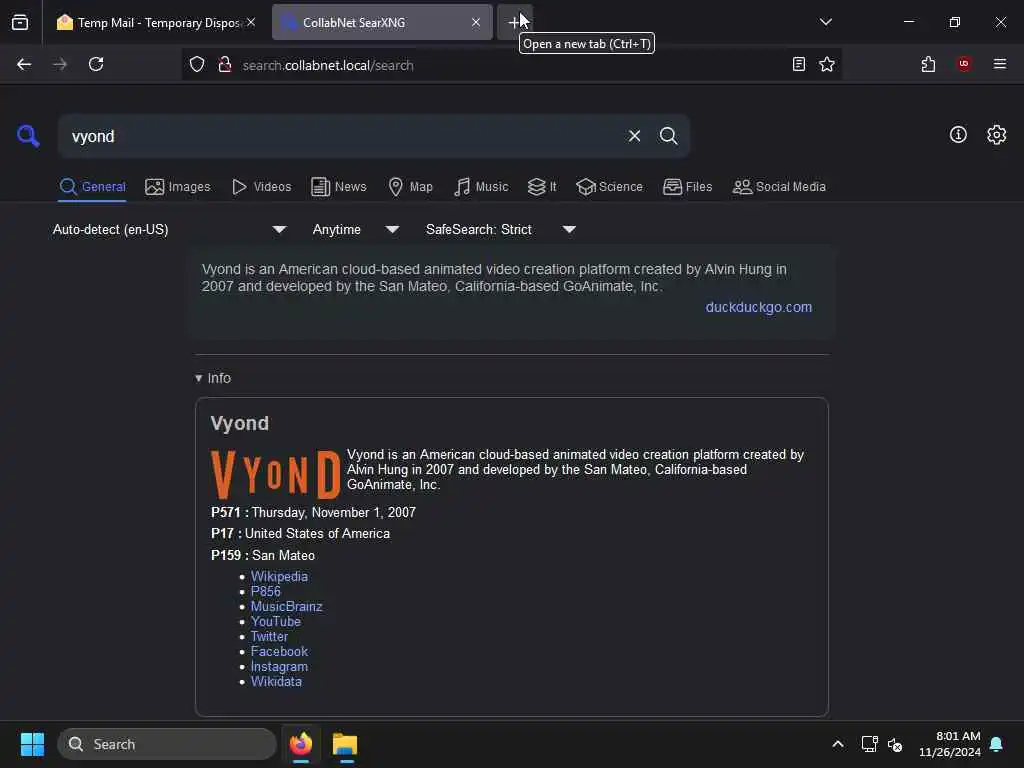Switch to Map category

[x=411, y=187]
